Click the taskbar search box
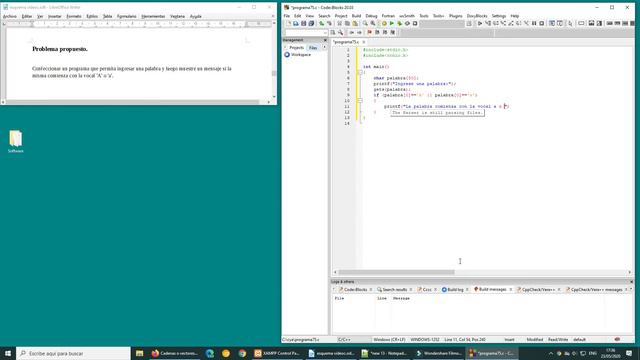The image size is (640, 360). click(x=73, y=353)
